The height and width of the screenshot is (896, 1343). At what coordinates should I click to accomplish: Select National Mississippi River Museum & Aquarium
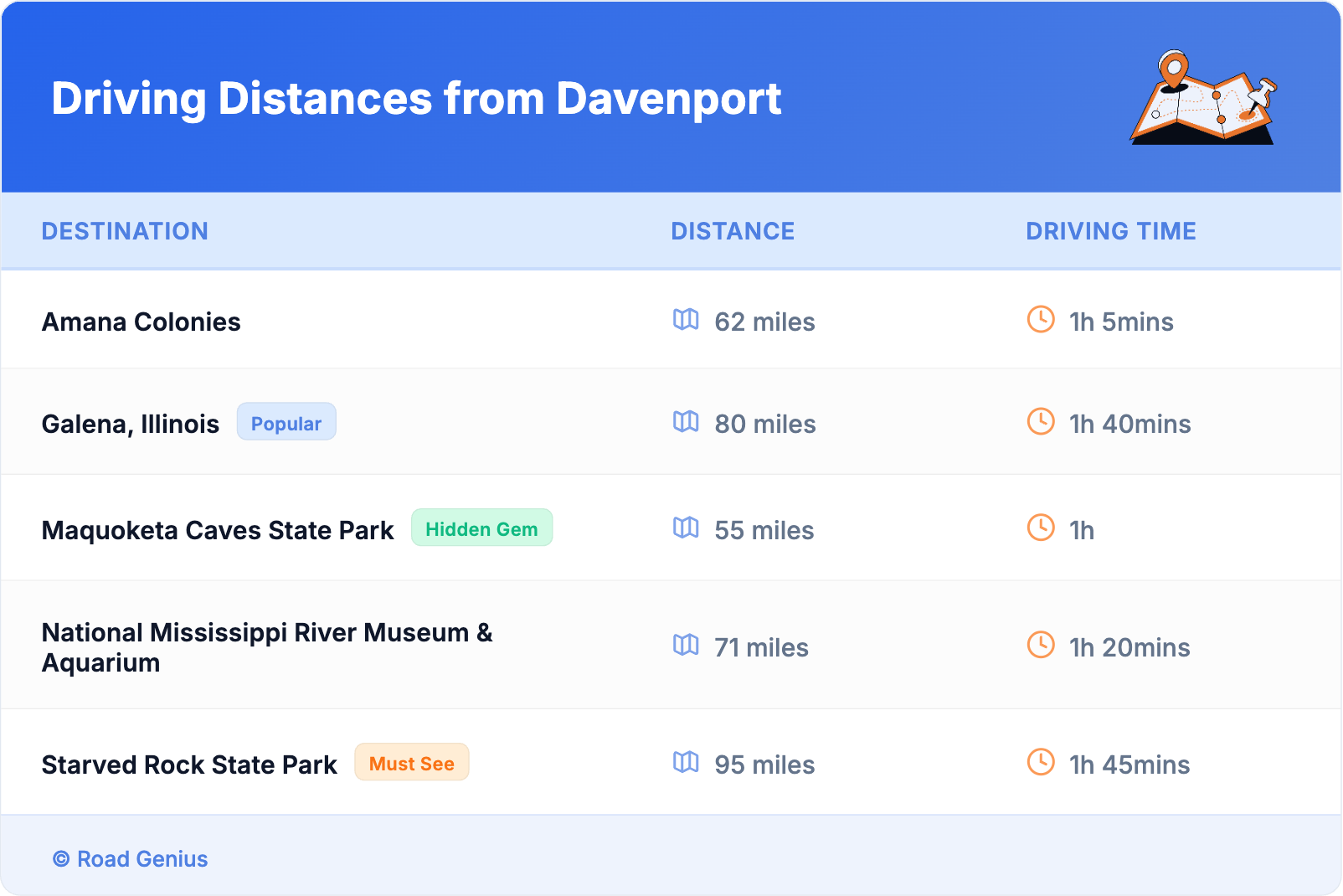click(267, 647)
